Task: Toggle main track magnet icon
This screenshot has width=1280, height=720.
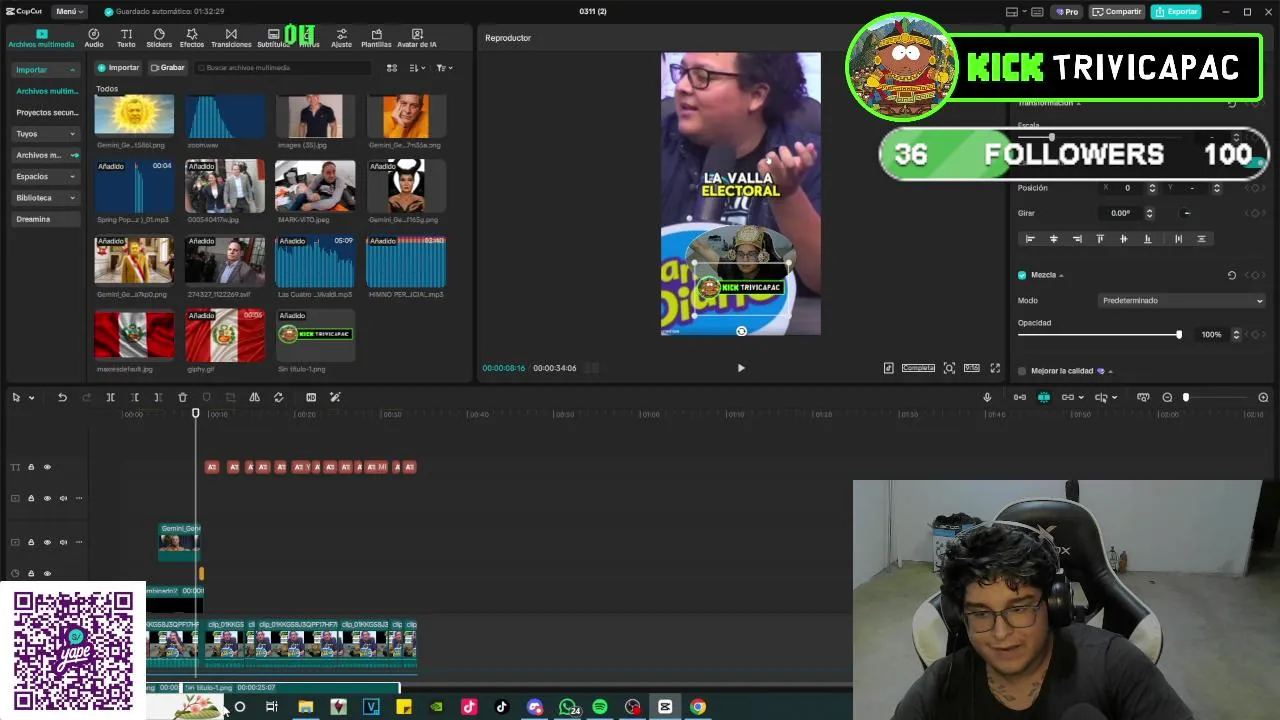Action: point(1020,397)
